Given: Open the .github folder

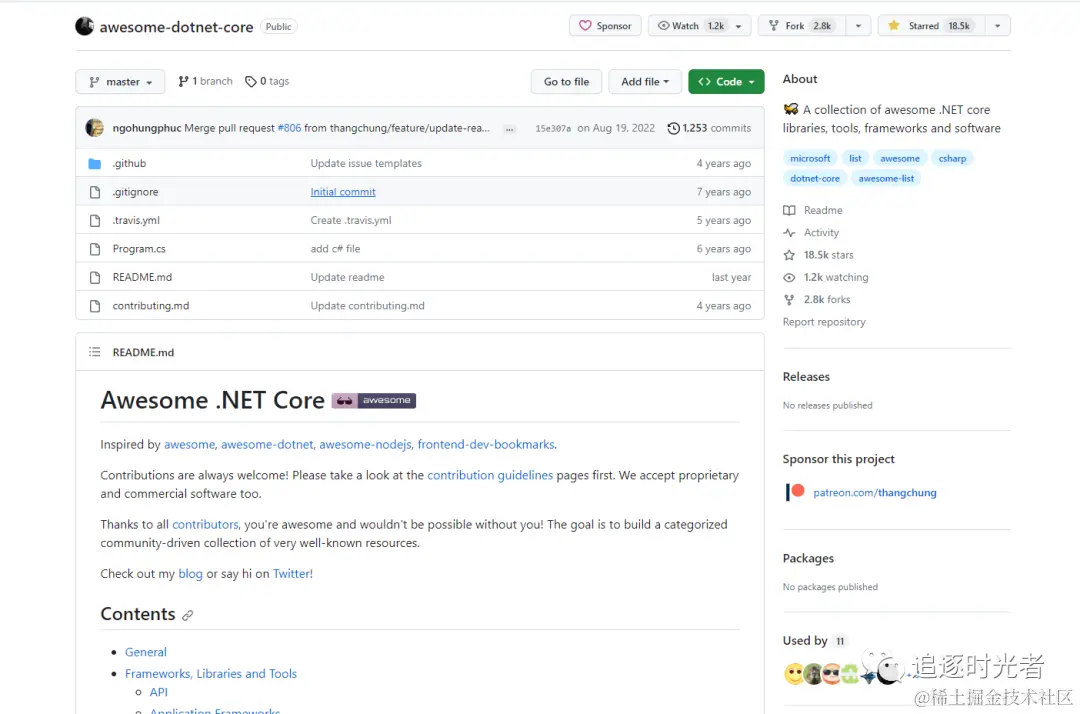Looking at the screenshot, I should (129, 163).
